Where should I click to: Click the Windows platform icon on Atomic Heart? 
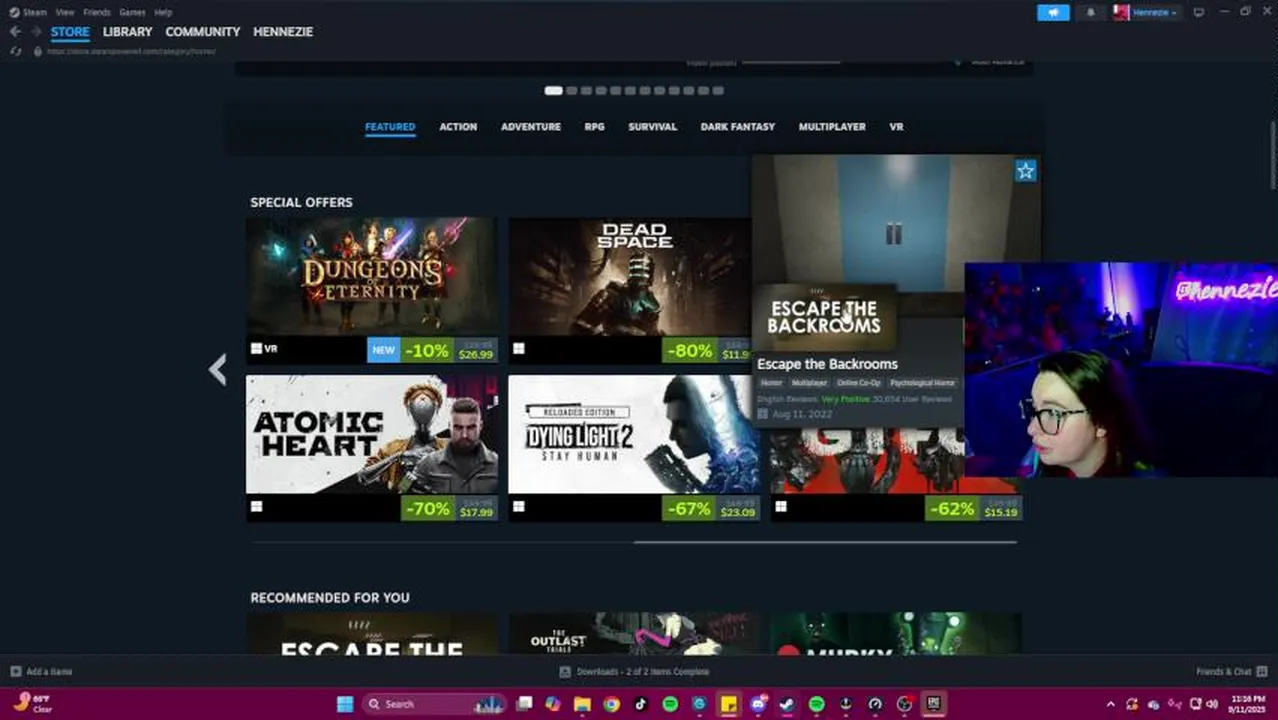pos(257,506)
